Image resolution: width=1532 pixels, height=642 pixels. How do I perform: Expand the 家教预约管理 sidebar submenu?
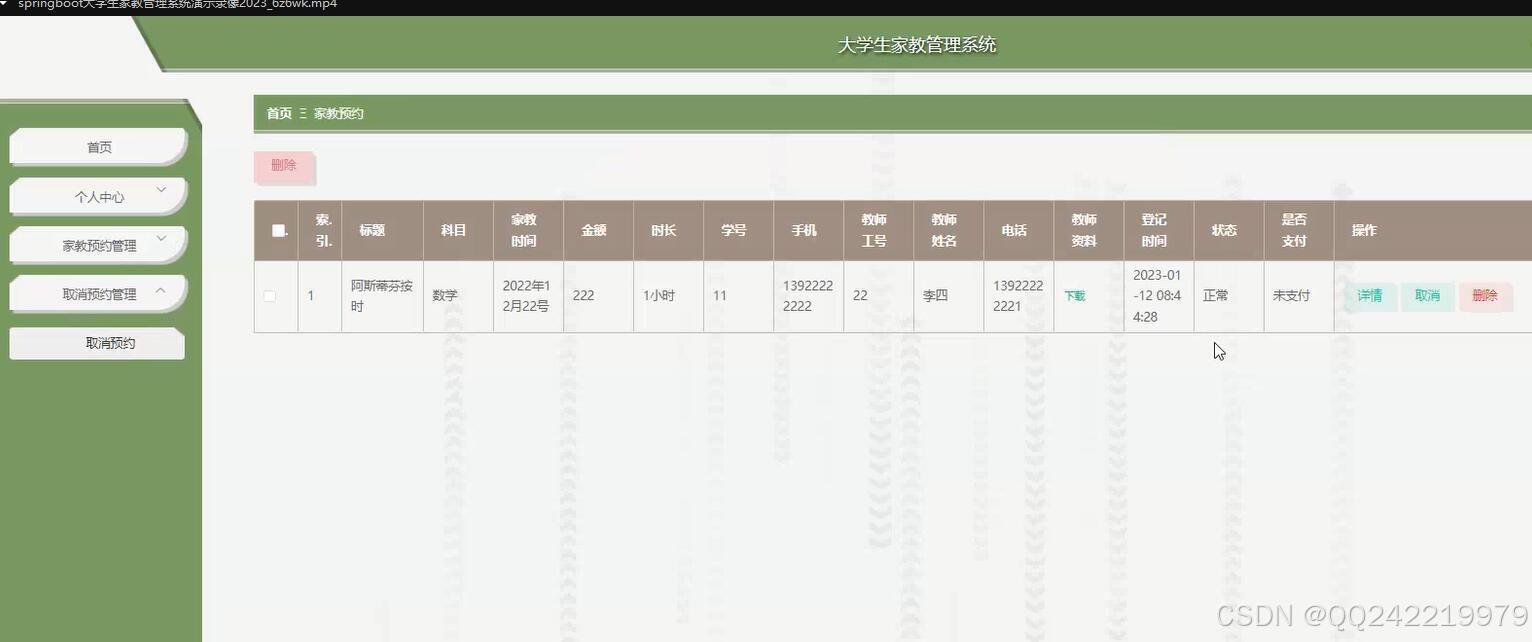point(97,243)
